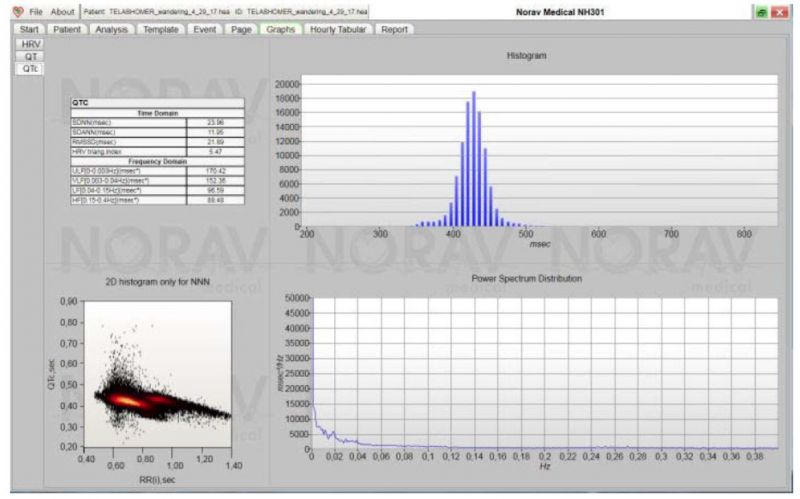Close the Norav Medical NH301 window
Image resolution: width=800 pixels, height=499 pixels.
tap(779, 12)
